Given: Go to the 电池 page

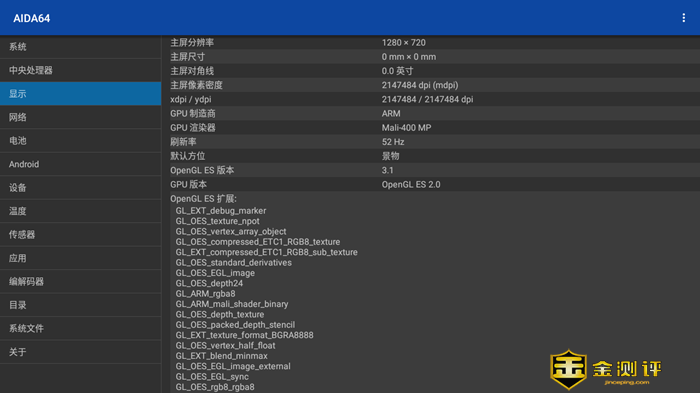Looking at the screenshot, I should (80, 141).
